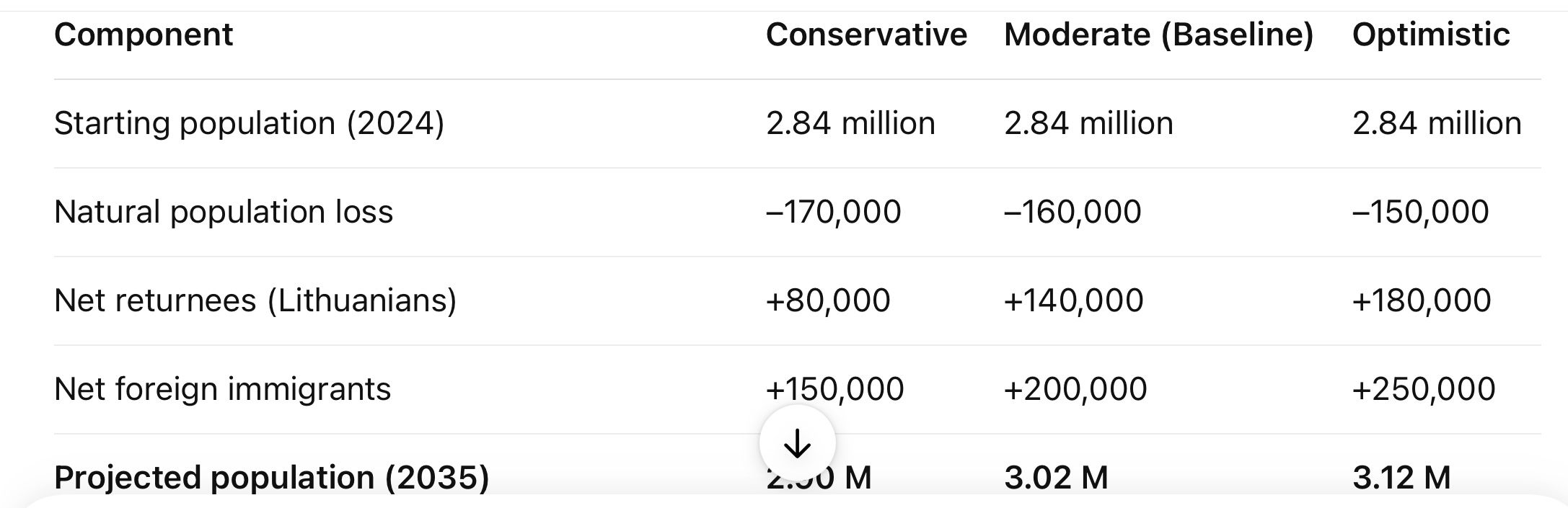Image resolution: width=1568 pixels, height=508 pixels.
Task: Select the Natural population loss row label
Action: tap(224, 212)
